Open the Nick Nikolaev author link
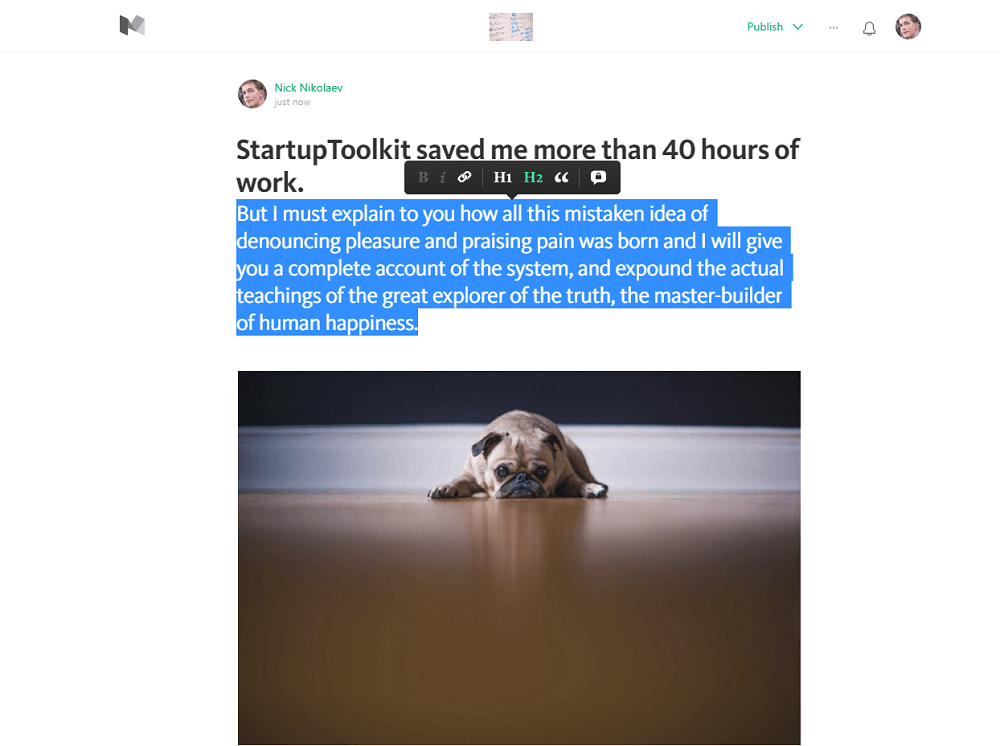Viewport: 1000px width, 746px height. click(x=309, y=87)
